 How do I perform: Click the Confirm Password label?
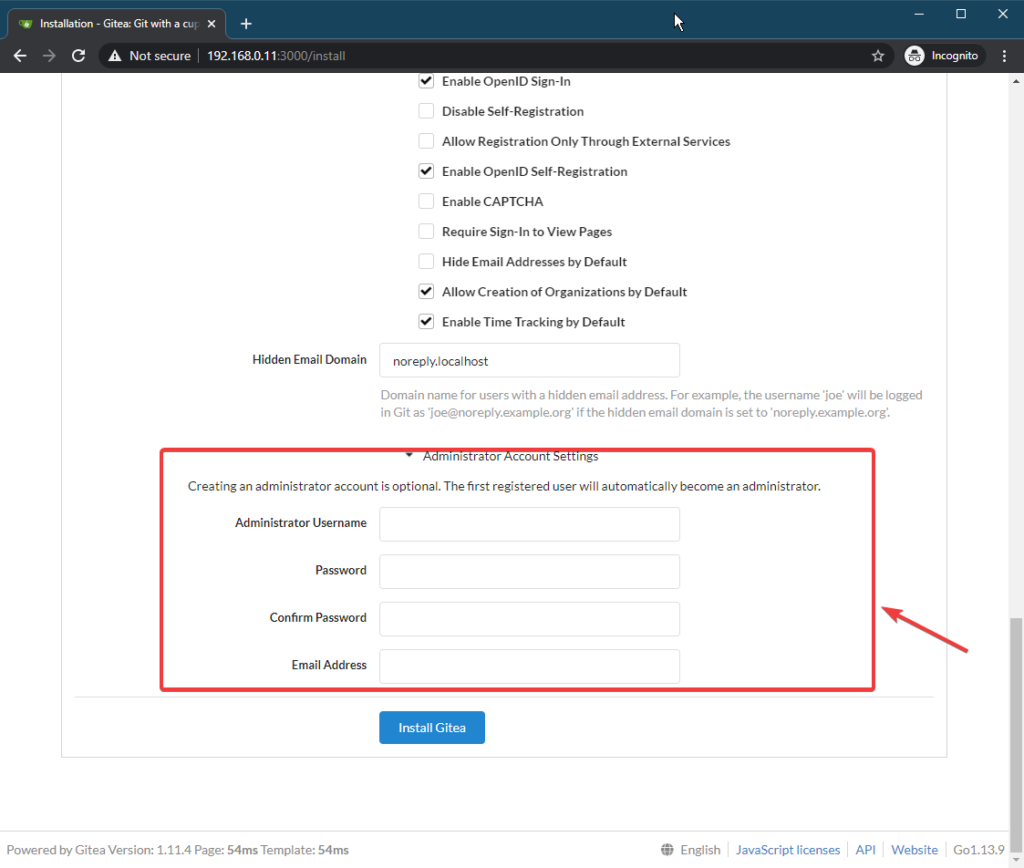(318, 617)
